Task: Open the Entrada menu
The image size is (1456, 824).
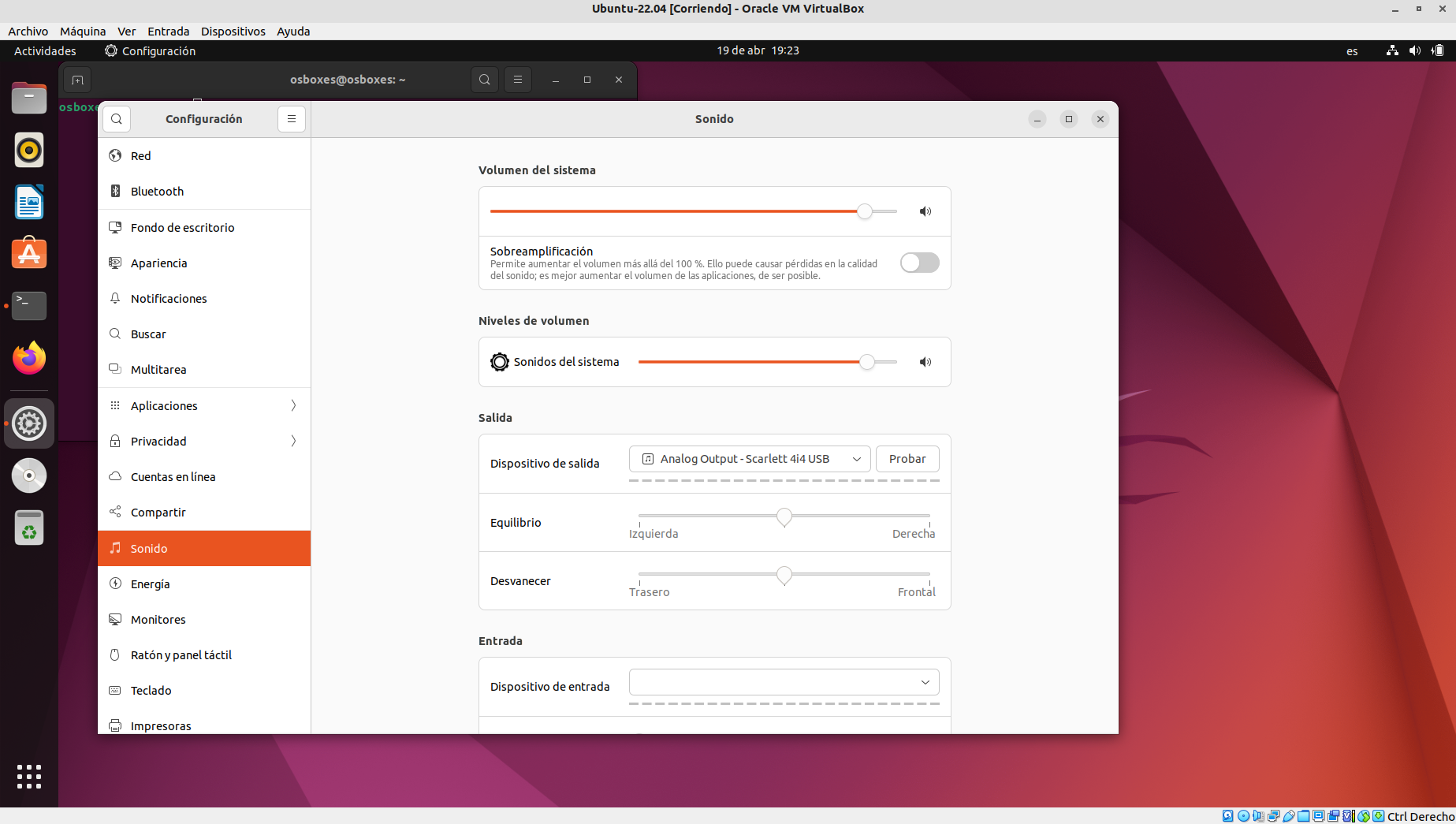Action: [x=169, y=32]
